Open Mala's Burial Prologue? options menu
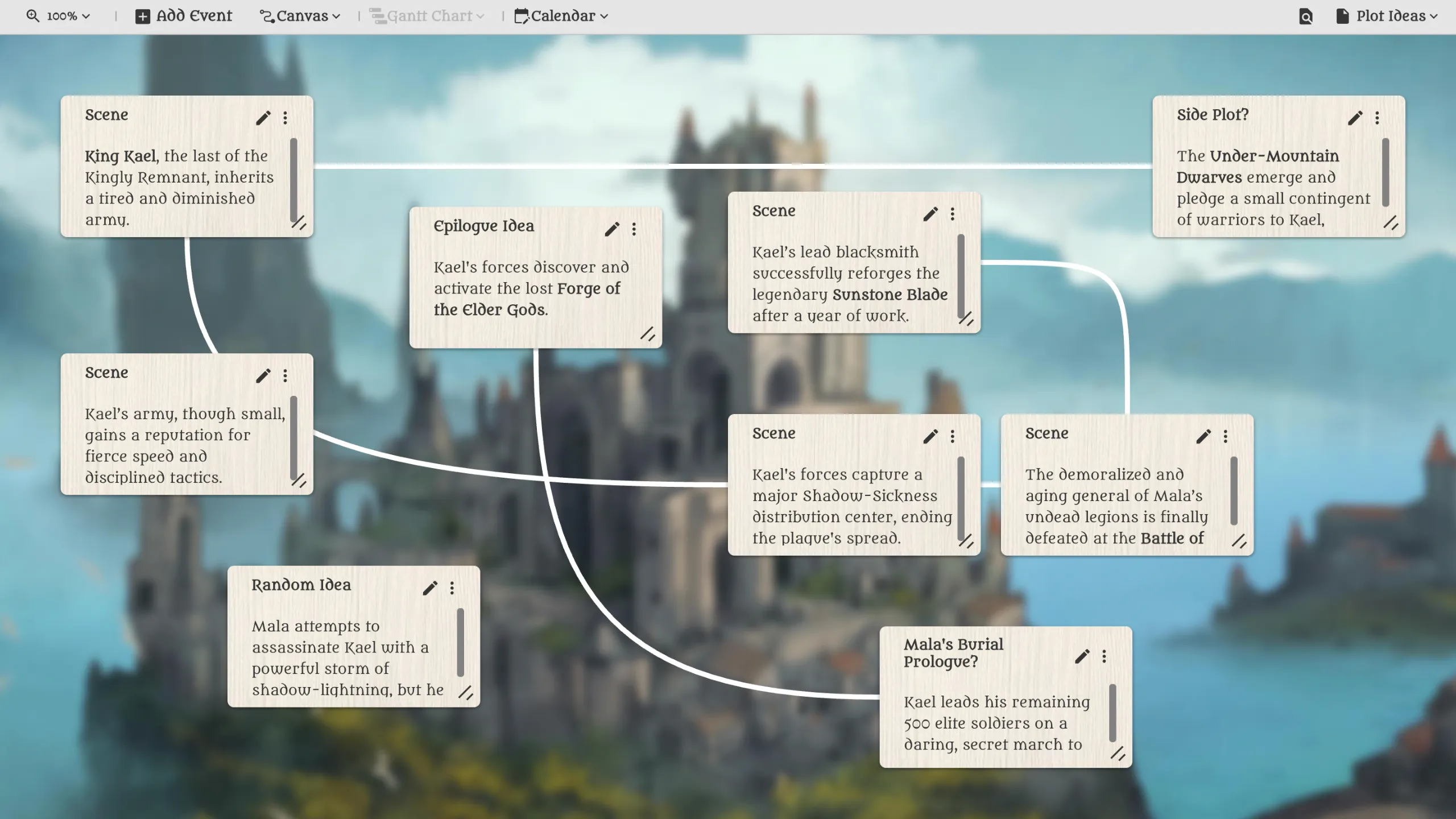Viewport: 1456px width, 819px height. coord(1104,656)
